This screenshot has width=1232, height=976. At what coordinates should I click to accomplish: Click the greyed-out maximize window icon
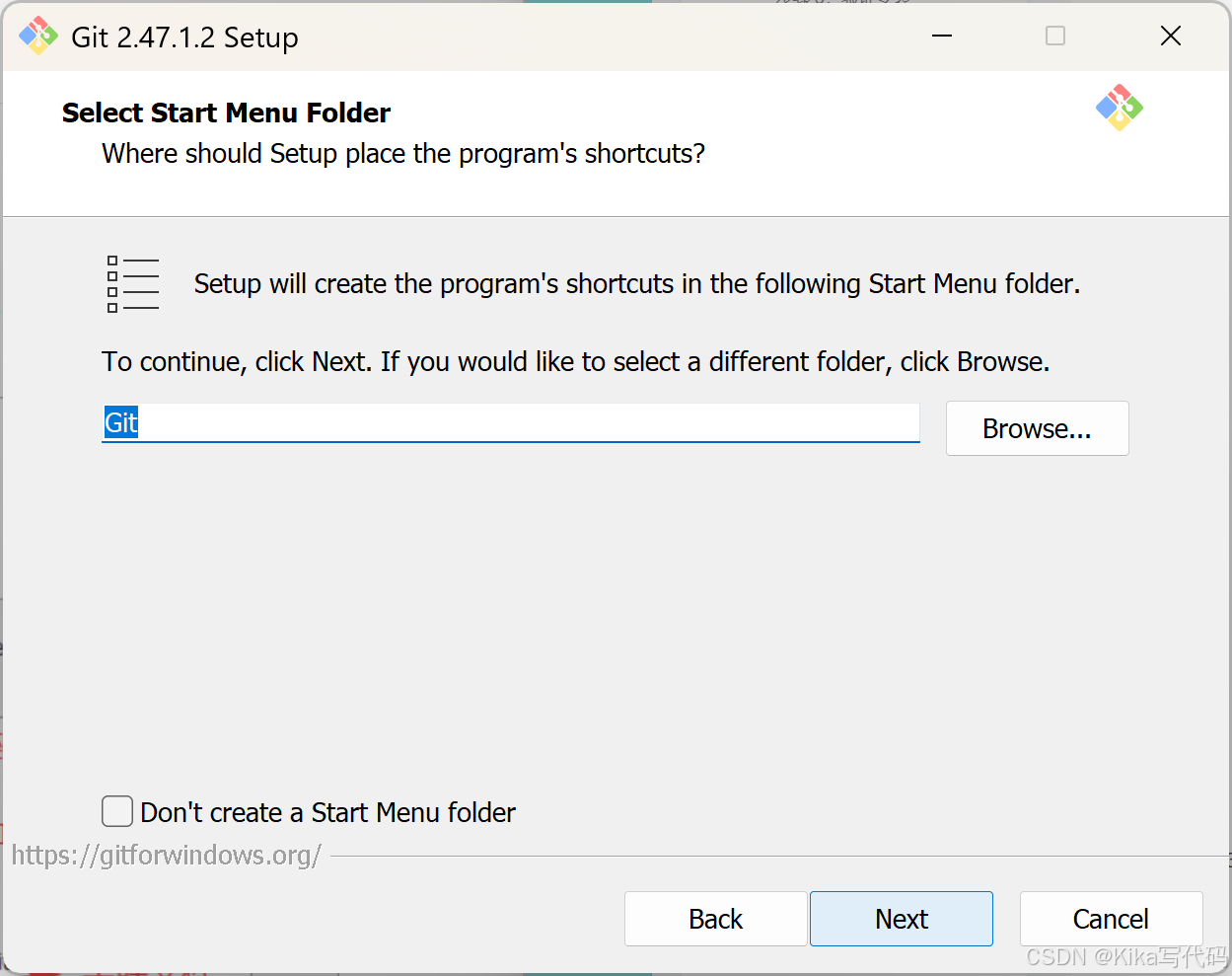(1055, 37)
